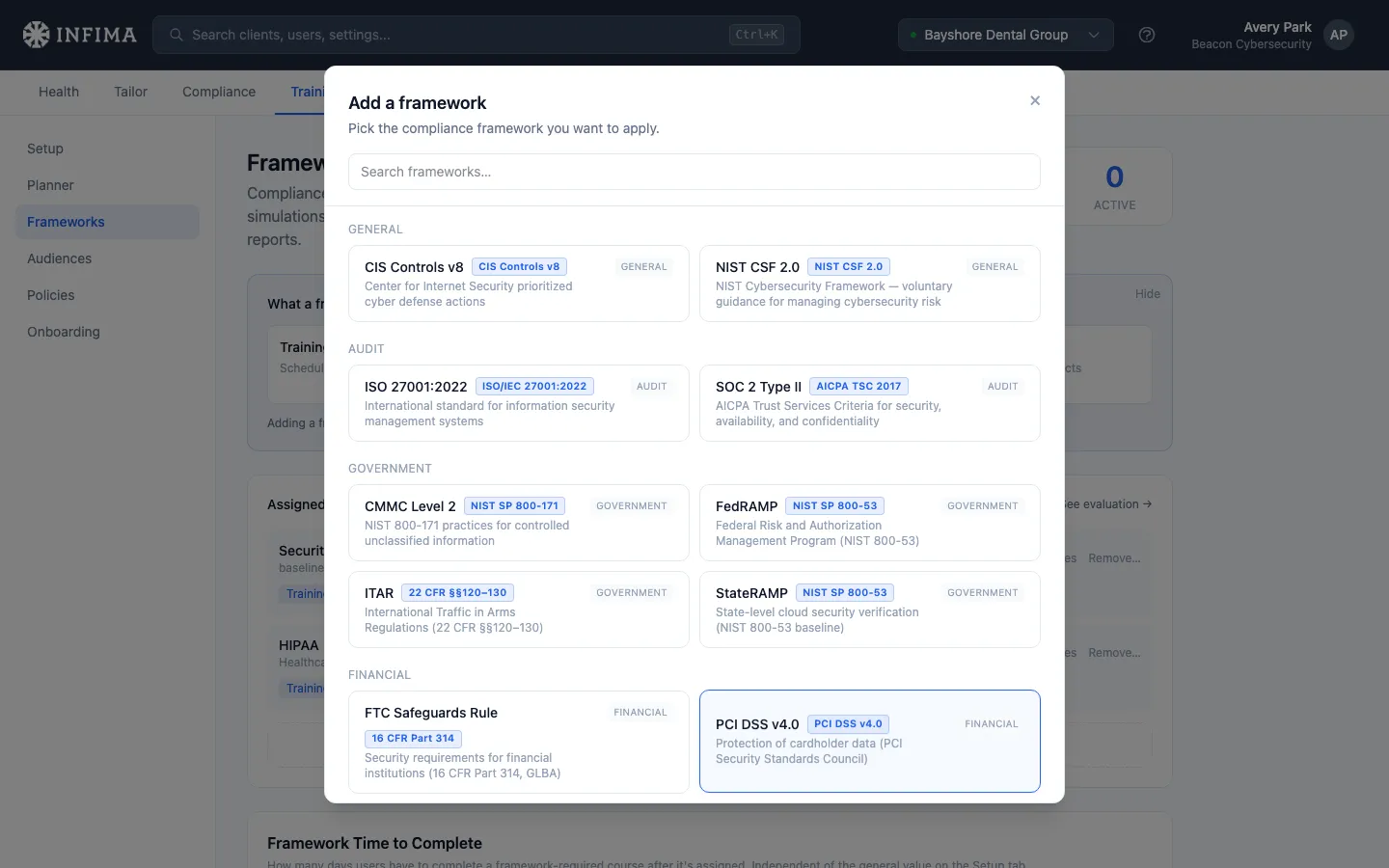The height and width of the screenshot is (868, 1389).
Task: Switch to the Health tab
Action: [x=59, y=92]
